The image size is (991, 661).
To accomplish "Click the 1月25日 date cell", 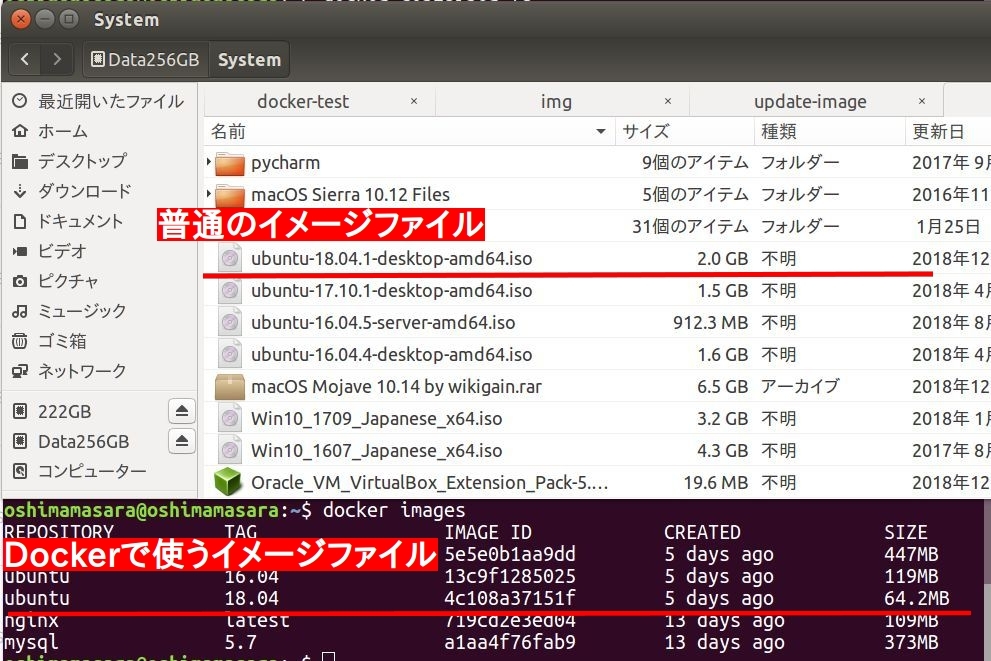I will point(948,226).
